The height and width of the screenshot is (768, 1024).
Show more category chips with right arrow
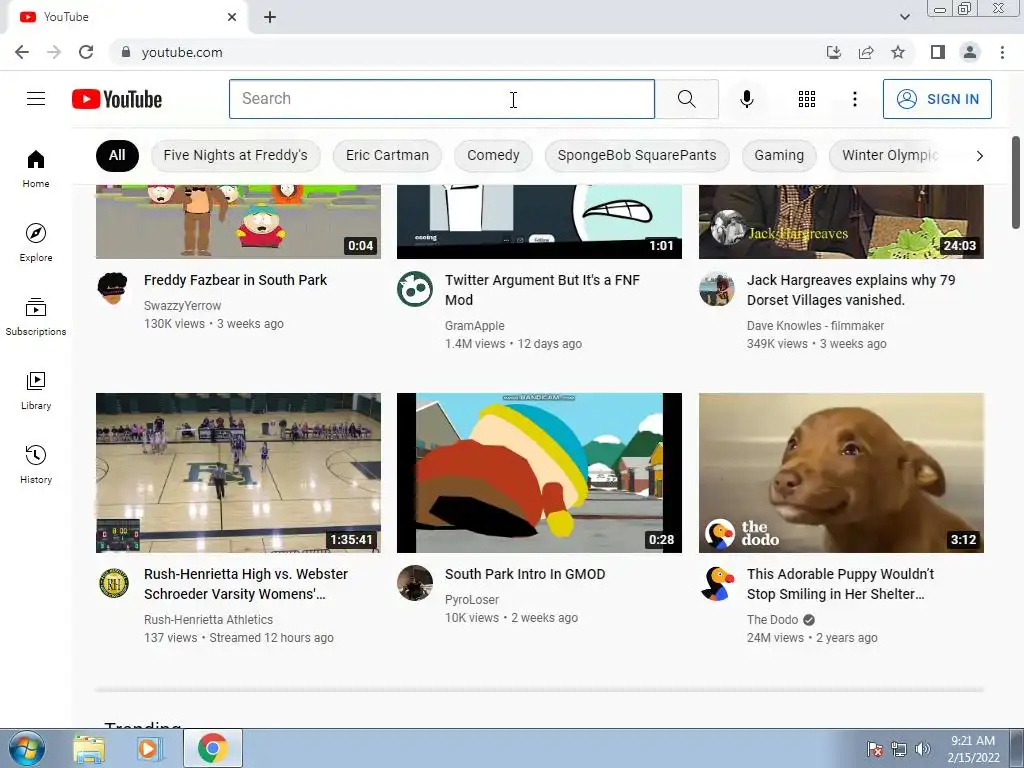[x=979, y=155]
